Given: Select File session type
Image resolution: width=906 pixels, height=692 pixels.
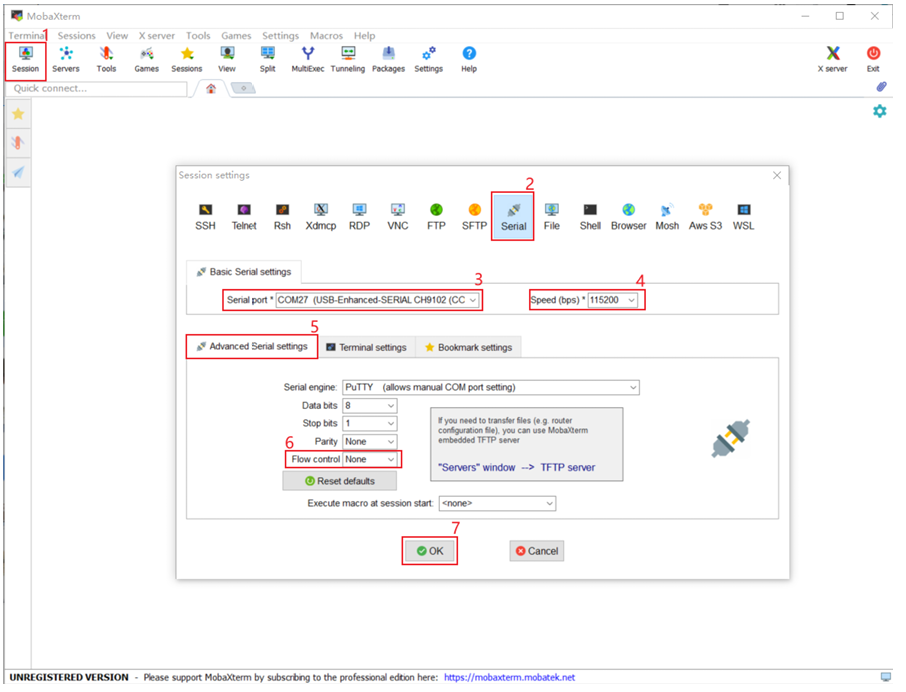Looking at the screenshot, I should (x=552, y=217).
